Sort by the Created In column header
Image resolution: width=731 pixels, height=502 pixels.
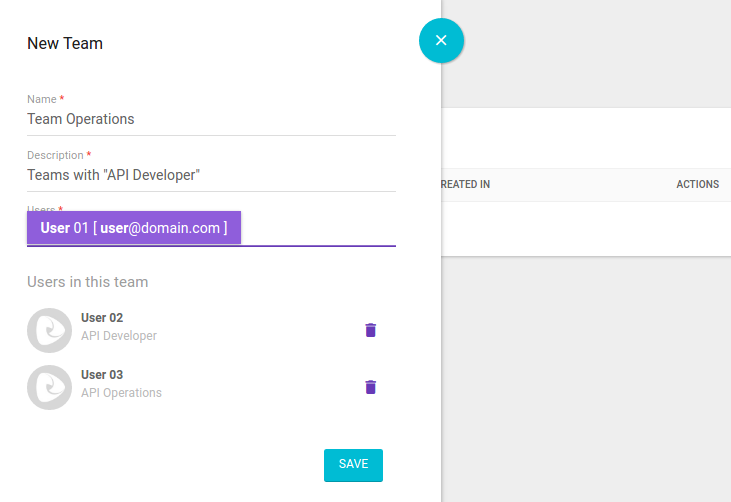click(465, 185)
